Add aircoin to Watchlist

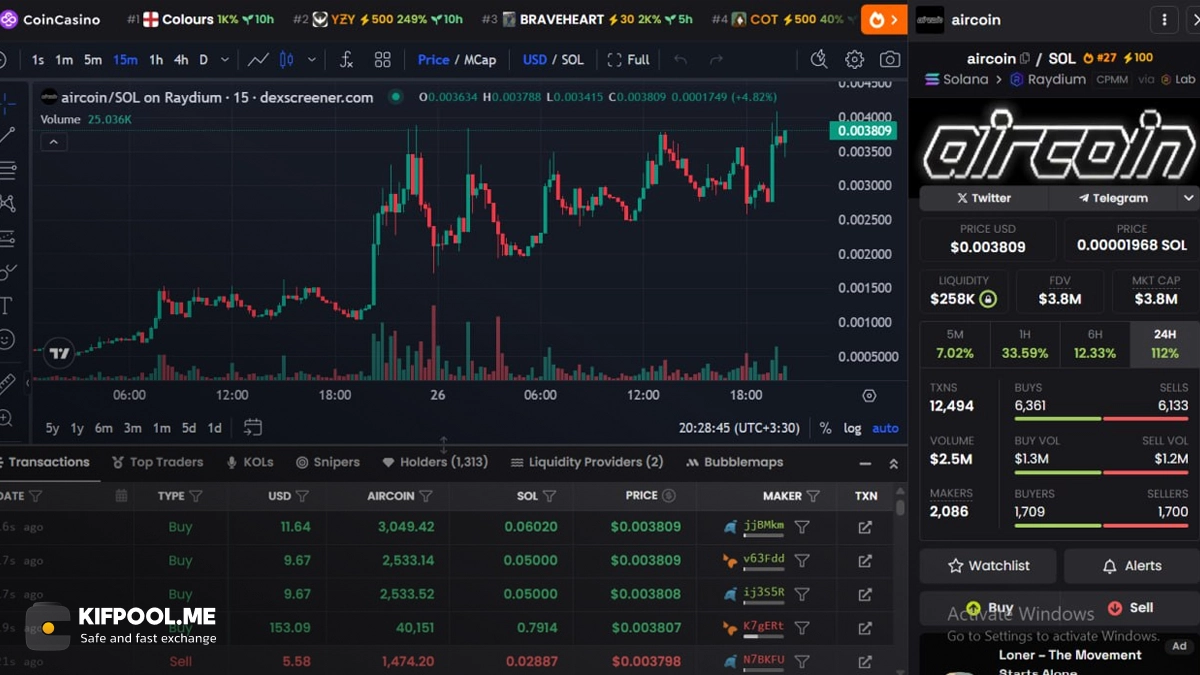coord(988,566)
